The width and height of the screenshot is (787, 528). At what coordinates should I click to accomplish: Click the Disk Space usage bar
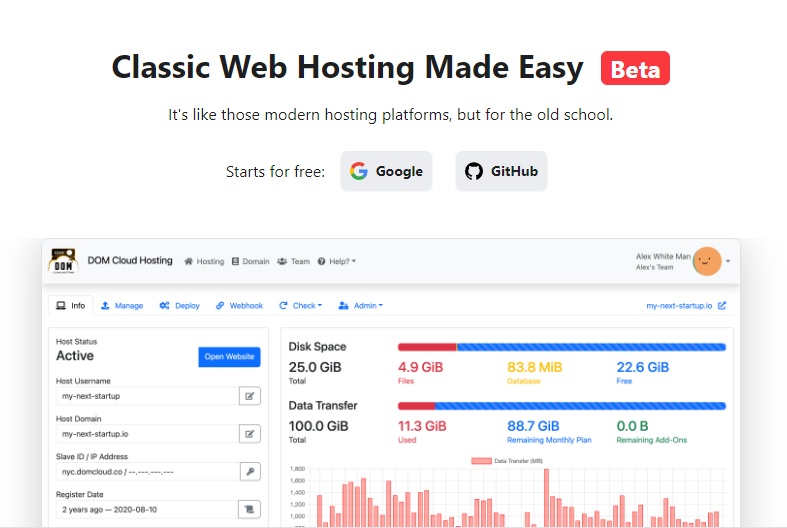(x=561, y=347)
